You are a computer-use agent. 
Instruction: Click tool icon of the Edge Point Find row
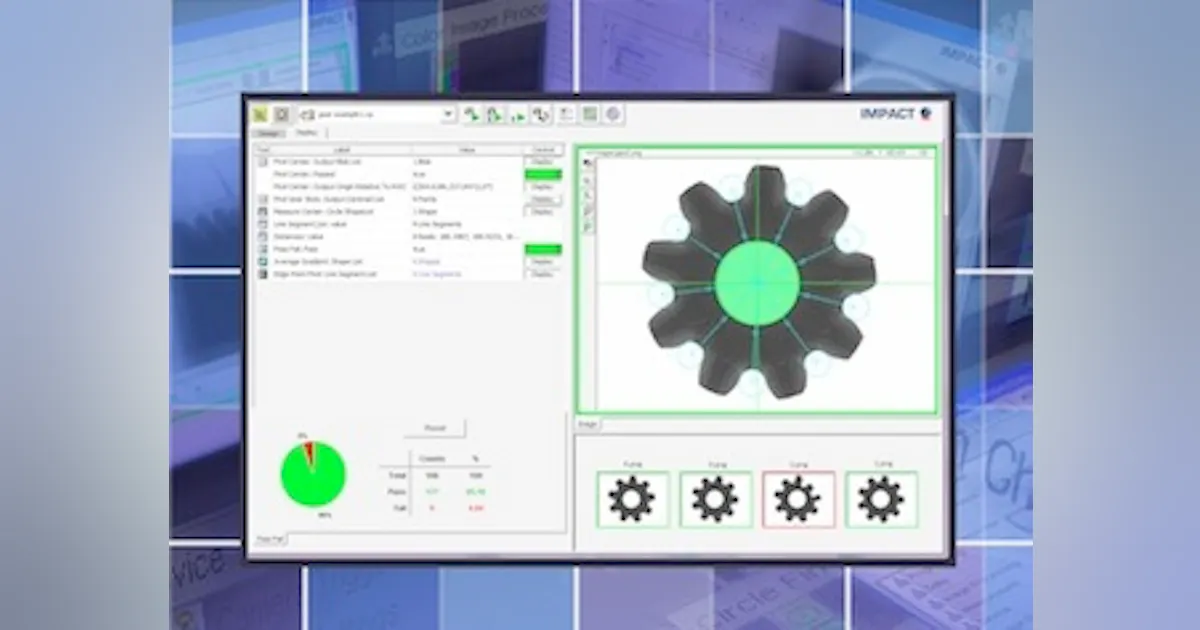click(x=262, y=274)
